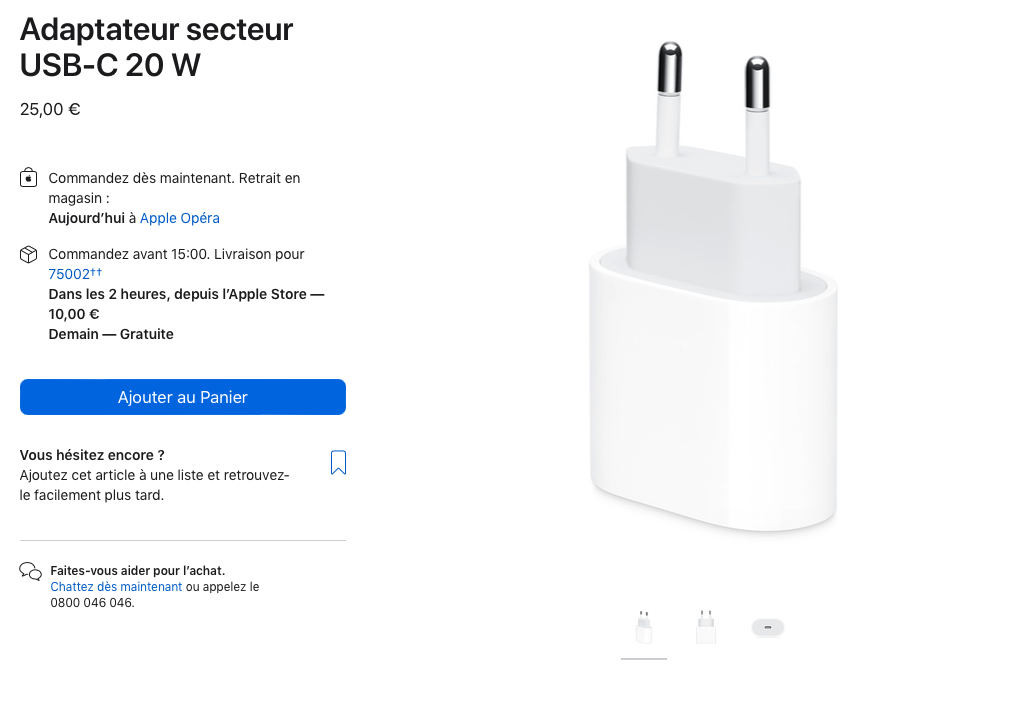Screen dimensions: 1013x710
Task: Click Faites-vous aider pour l'achat text
Action: [x=137, y=571]
